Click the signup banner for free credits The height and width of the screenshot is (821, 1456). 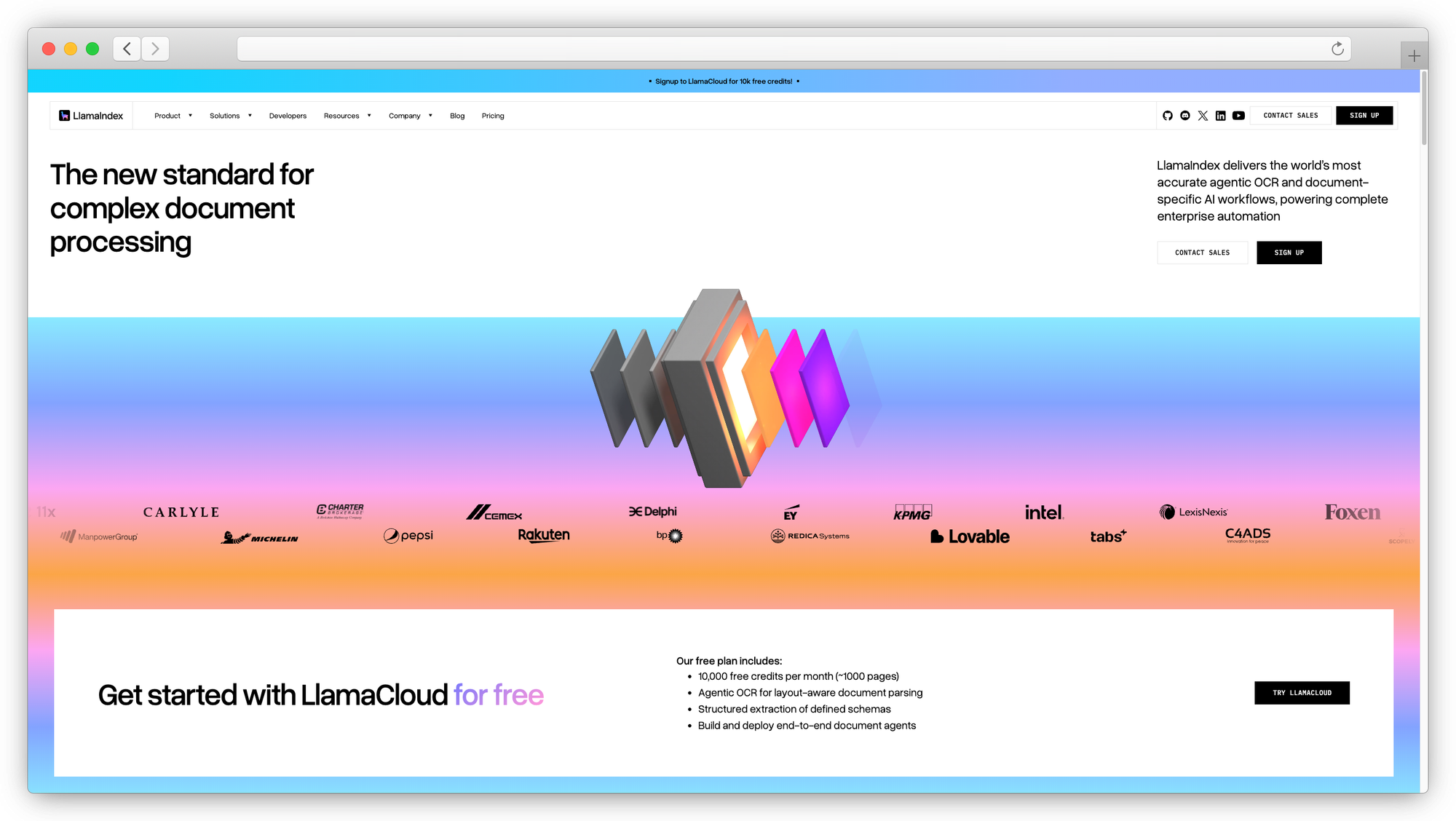tap(724, 82)
